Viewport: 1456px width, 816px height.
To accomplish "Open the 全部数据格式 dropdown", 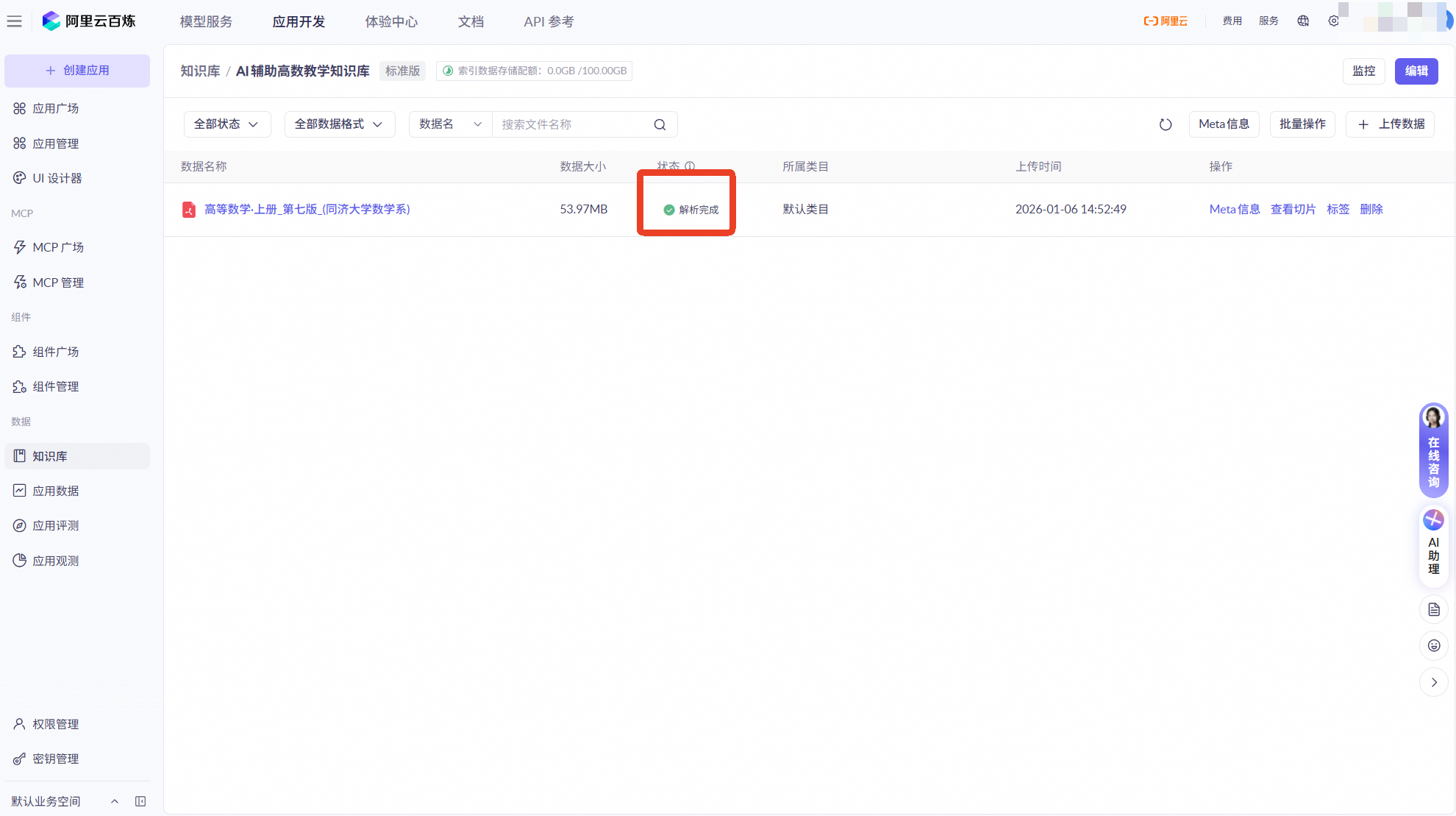I will coord(339,124).
